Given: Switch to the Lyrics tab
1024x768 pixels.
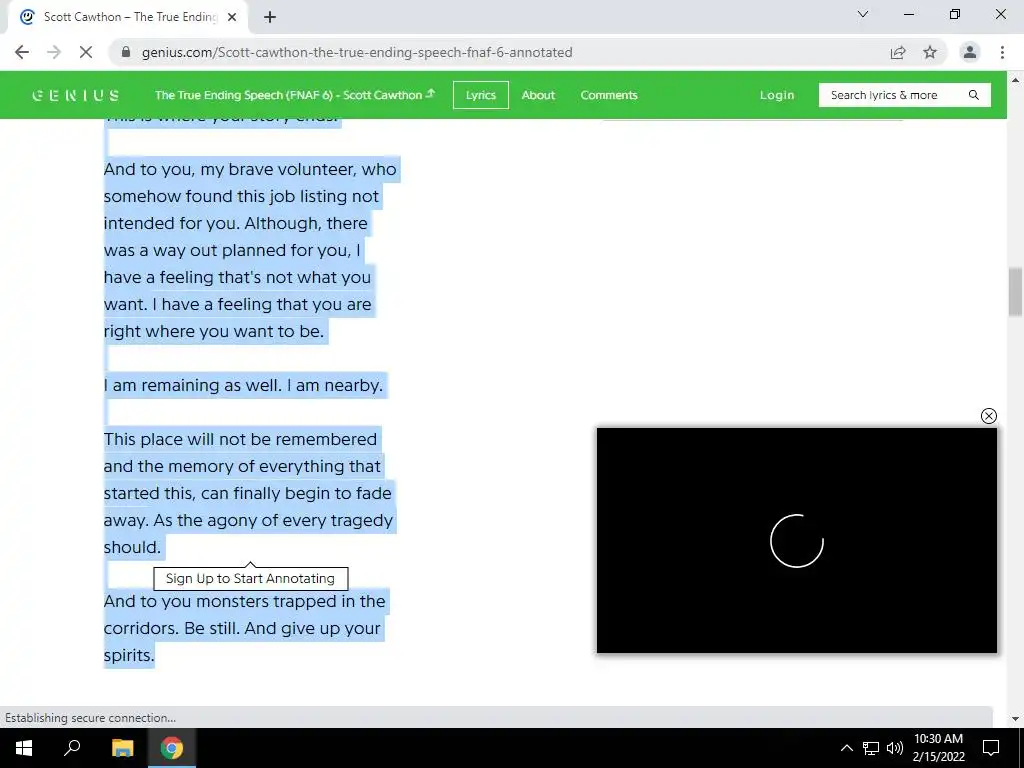Looking at the screenshot, I should (x=481, y=95).
